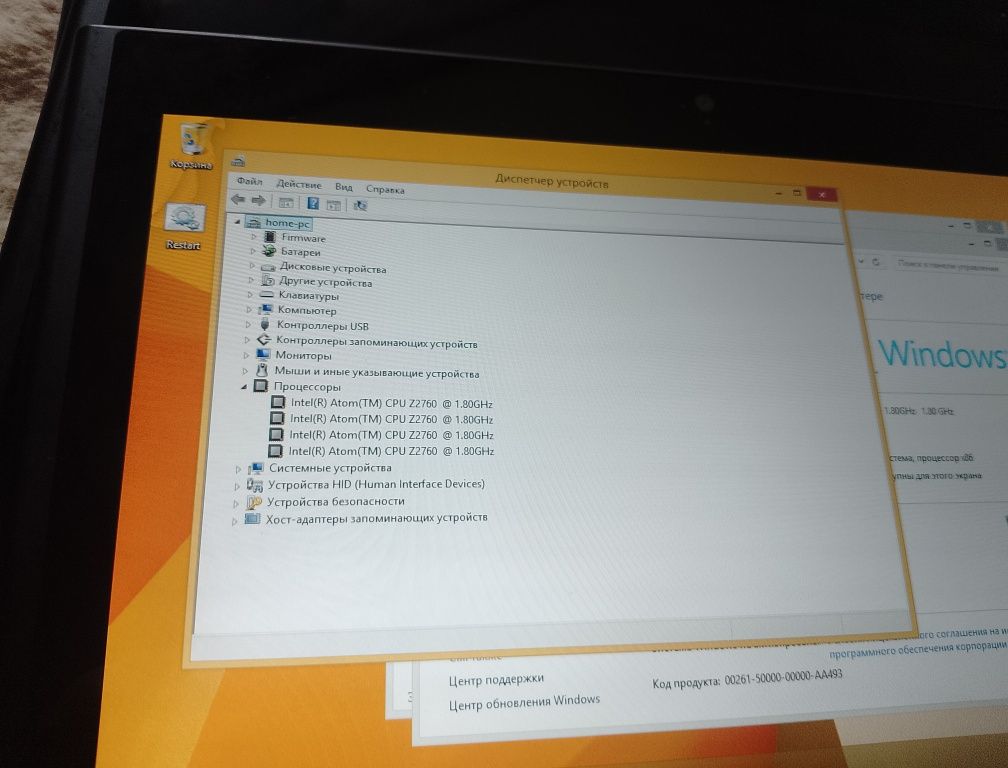This screenshot has height=768, width=1008.
Task: Select Хост-адаптеры запоминающих устройств label
Action: 377,518
